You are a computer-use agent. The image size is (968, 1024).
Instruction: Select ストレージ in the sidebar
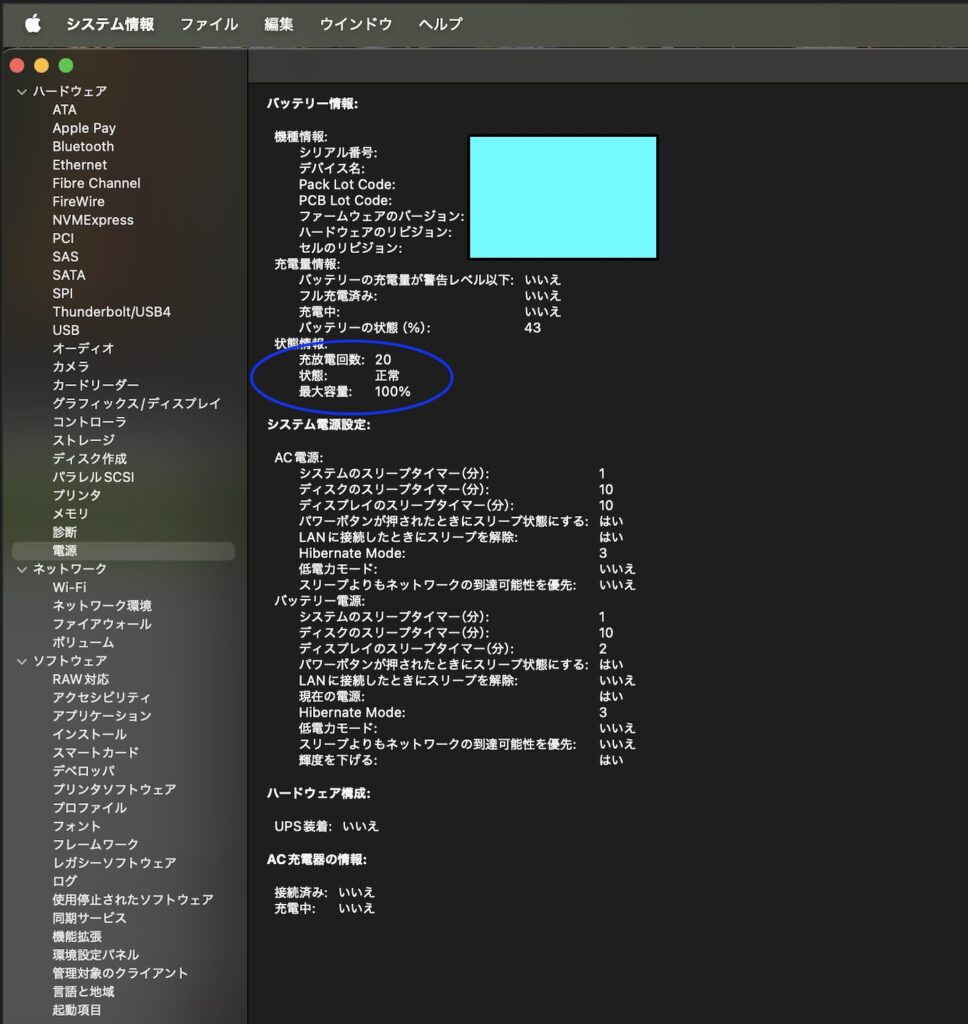pos(83,440)
